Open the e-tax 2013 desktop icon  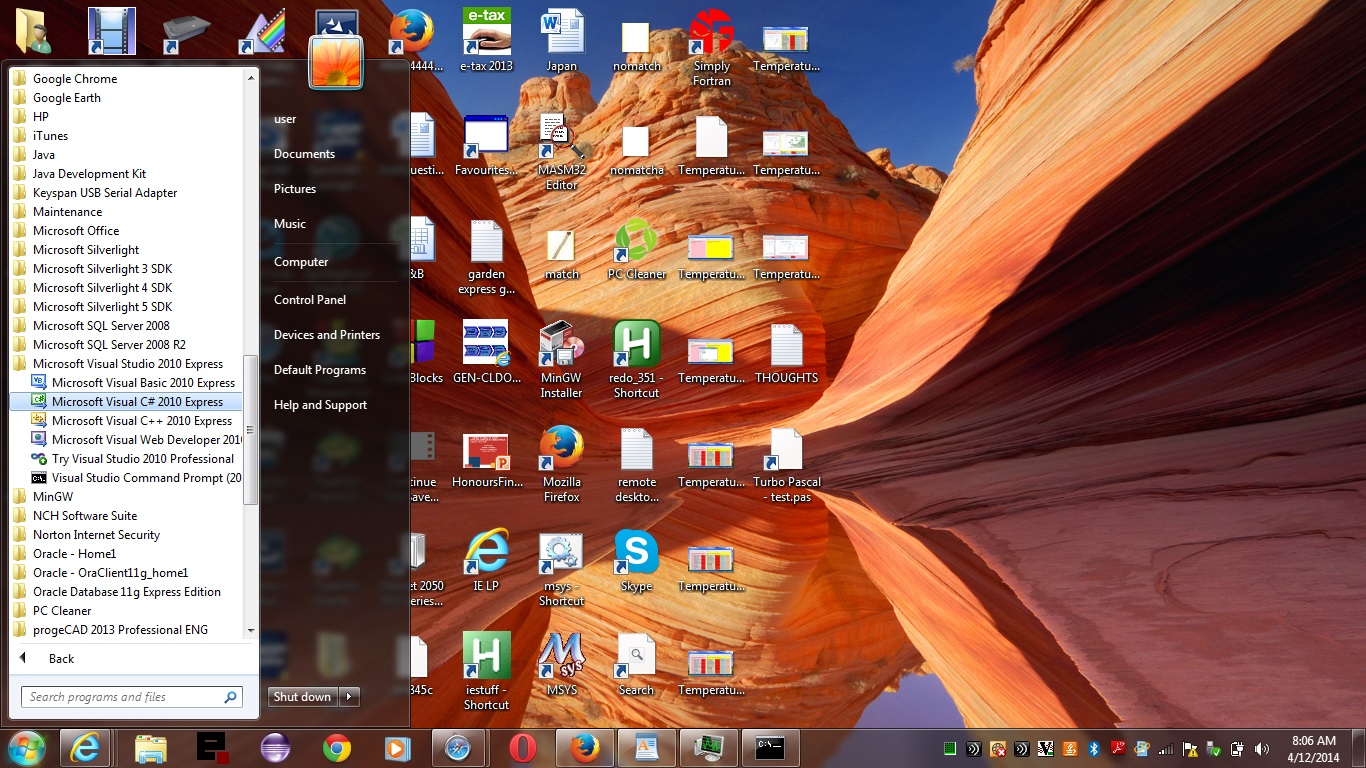pyautogui.click(x=486, y=35)
